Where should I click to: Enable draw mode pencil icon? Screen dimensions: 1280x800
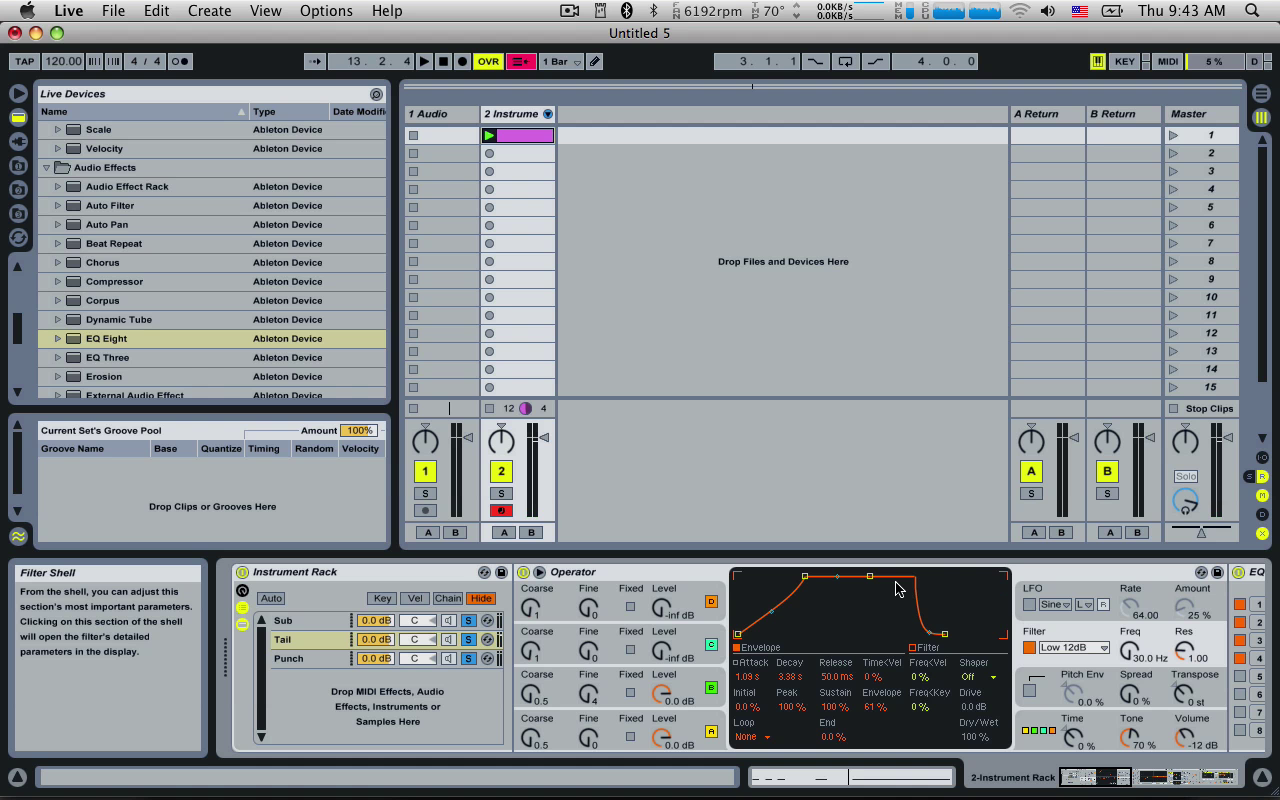pos(595,61)
